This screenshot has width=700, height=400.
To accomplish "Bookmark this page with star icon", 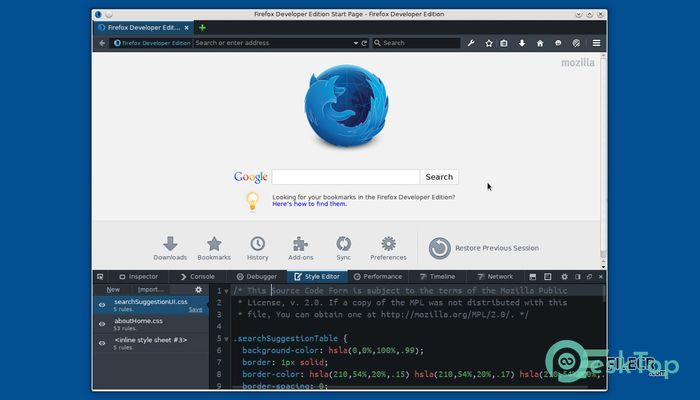I will pyautogui.click(x=489, y=43).
